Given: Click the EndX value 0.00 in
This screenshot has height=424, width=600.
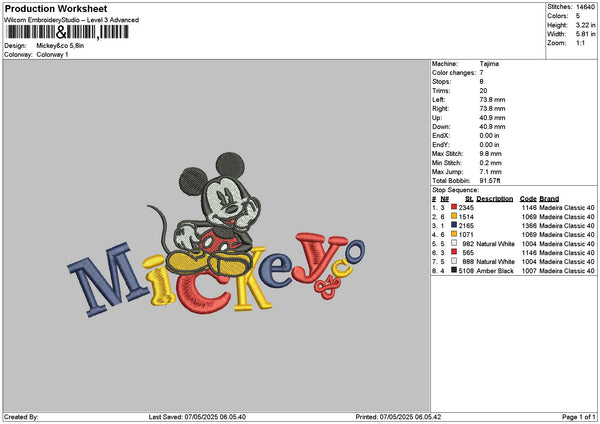Looking at the screenshot, I should [x=489, y=136].
